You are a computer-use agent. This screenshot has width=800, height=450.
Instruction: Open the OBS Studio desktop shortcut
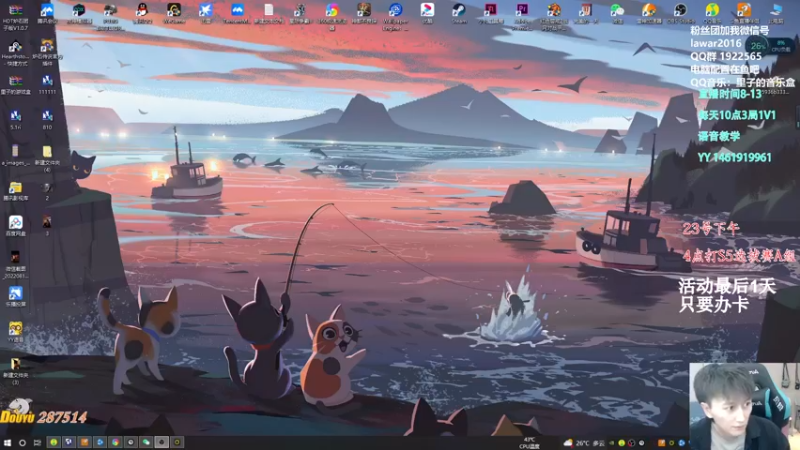680,13
